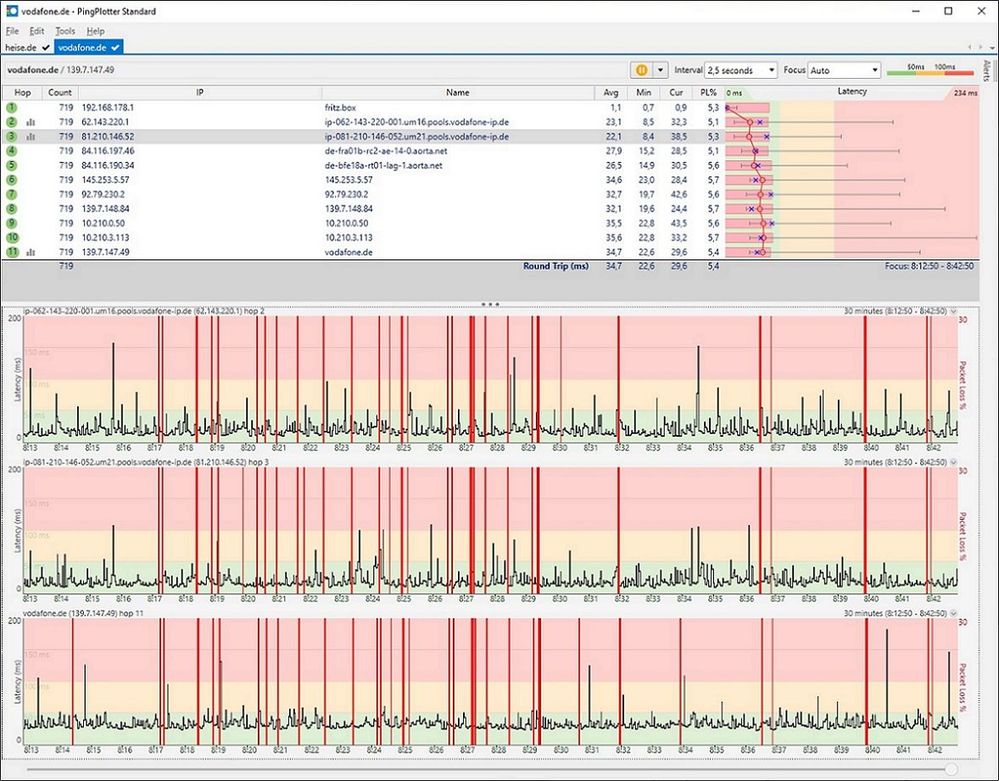This screenshot has width=999, height=781.
Task: Click the hop 7 green circle icon
Action: [x=12, y=194]
